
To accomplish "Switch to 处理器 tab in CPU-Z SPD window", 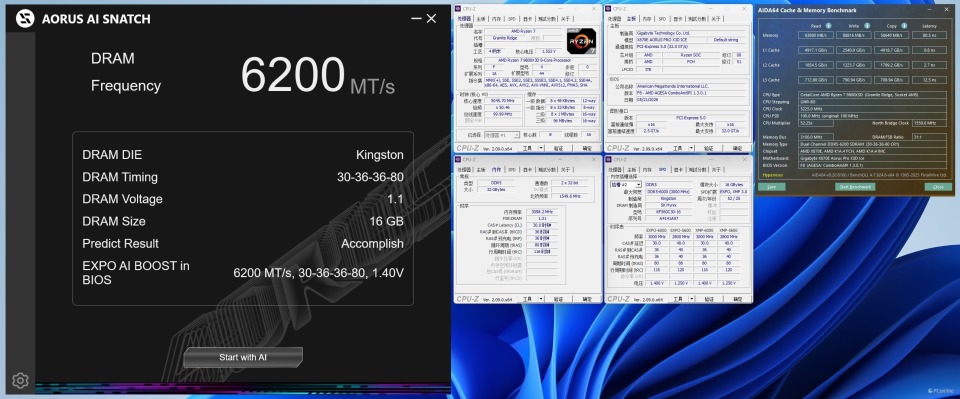I will 615,170.
